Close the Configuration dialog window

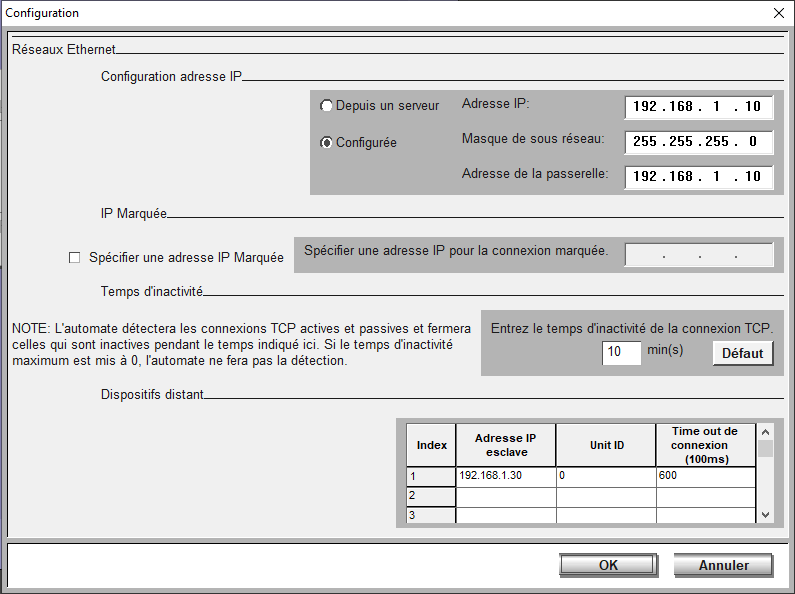click(x=779, y=13)
